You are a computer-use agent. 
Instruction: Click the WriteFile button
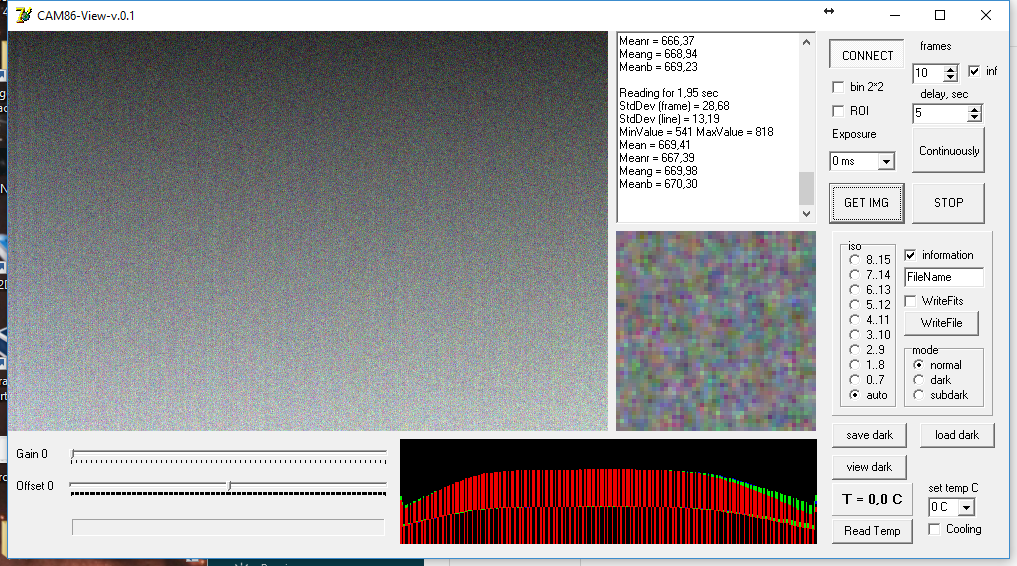[941, 323]
